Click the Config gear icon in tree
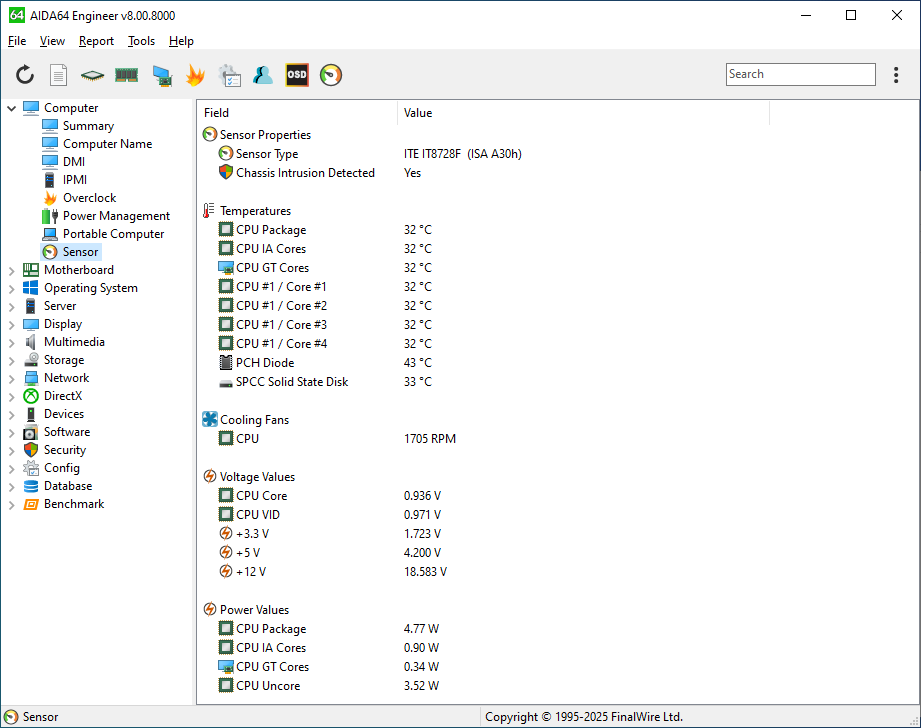This screenshot has height=728, width=921. (x=31, y=468)
